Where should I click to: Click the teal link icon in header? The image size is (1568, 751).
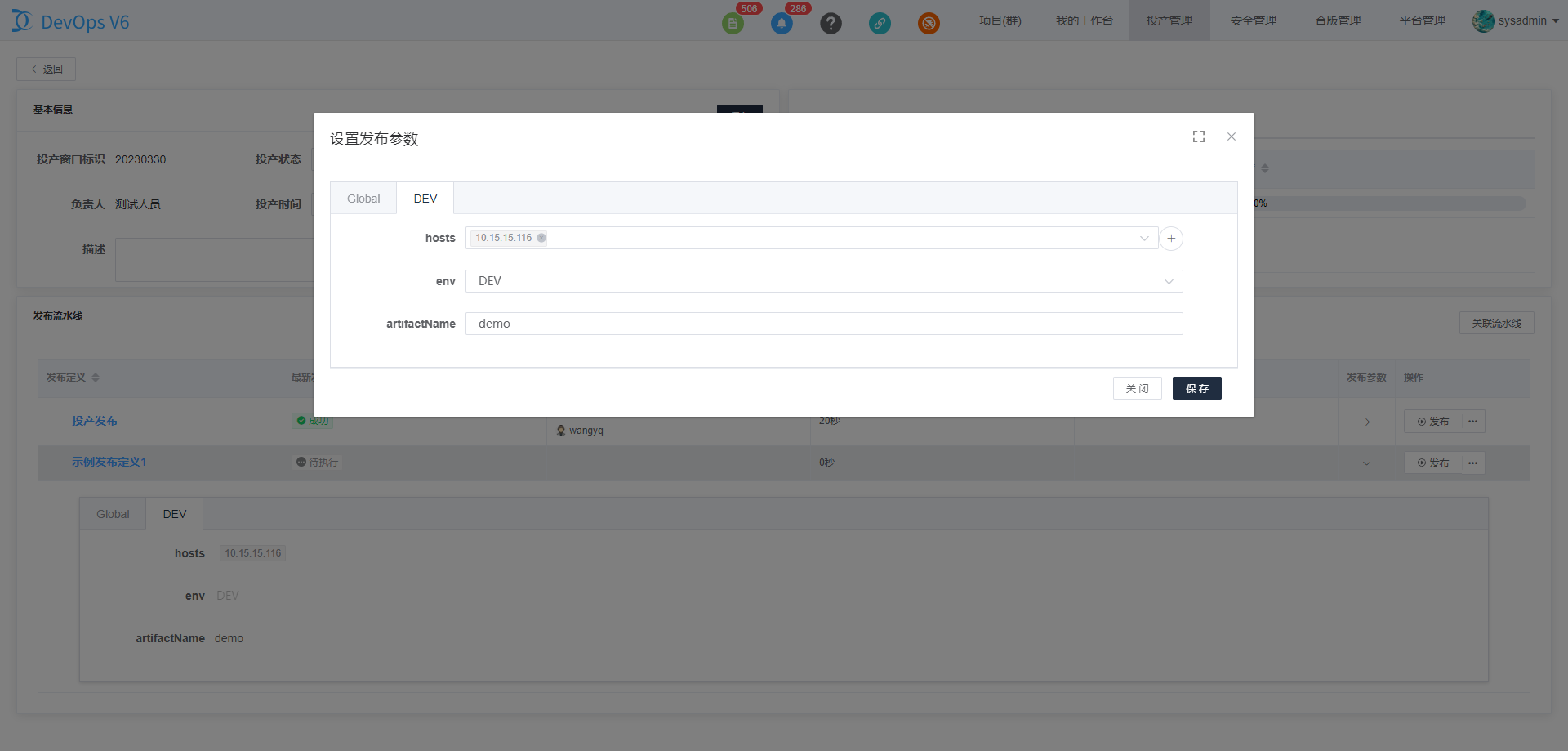[880, 23]
